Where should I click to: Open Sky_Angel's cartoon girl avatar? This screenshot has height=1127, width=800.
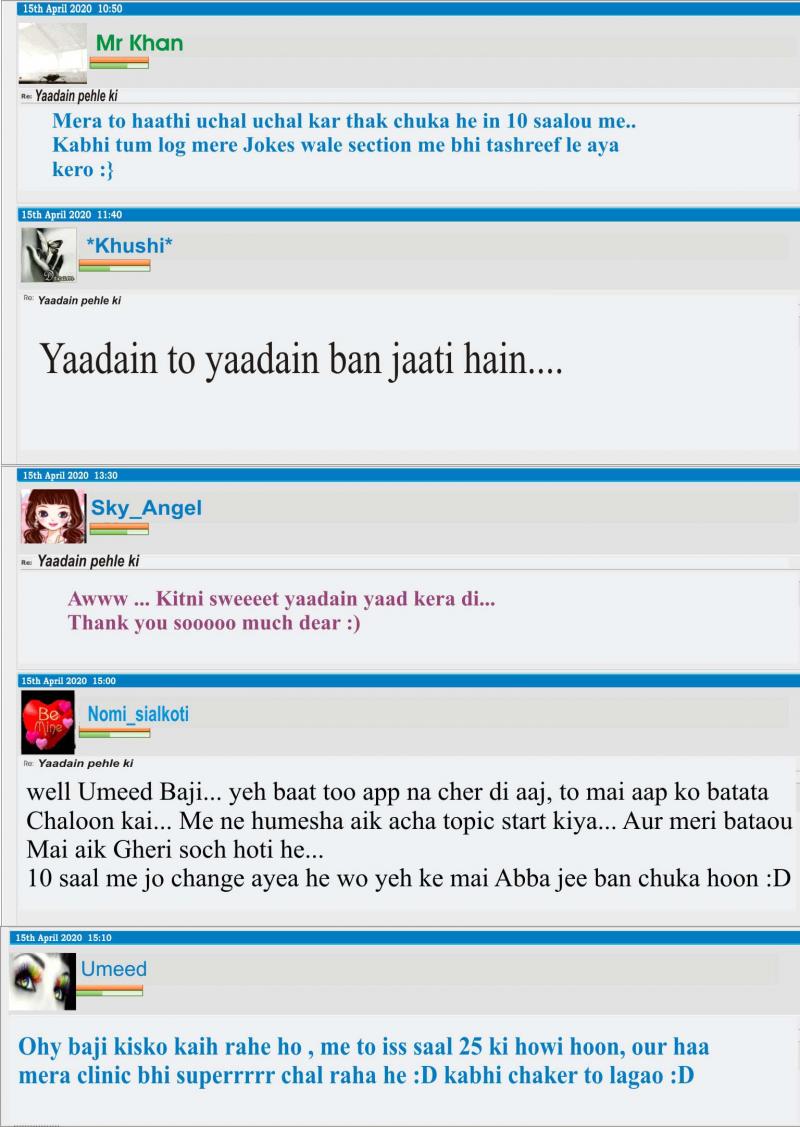53,516
